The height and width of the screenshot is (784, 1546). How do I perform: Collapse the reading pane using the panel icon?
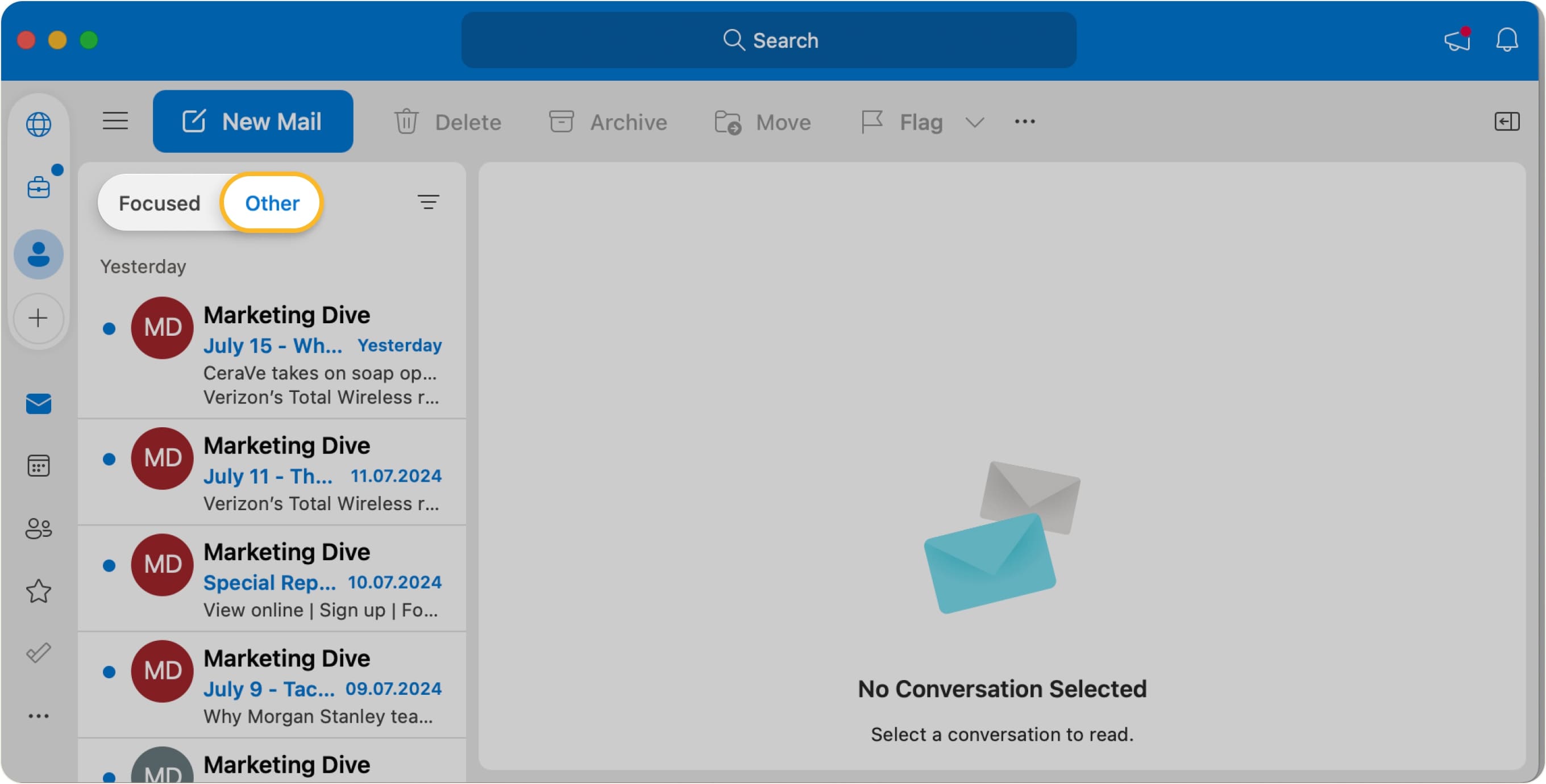(x=1507, y=122)
